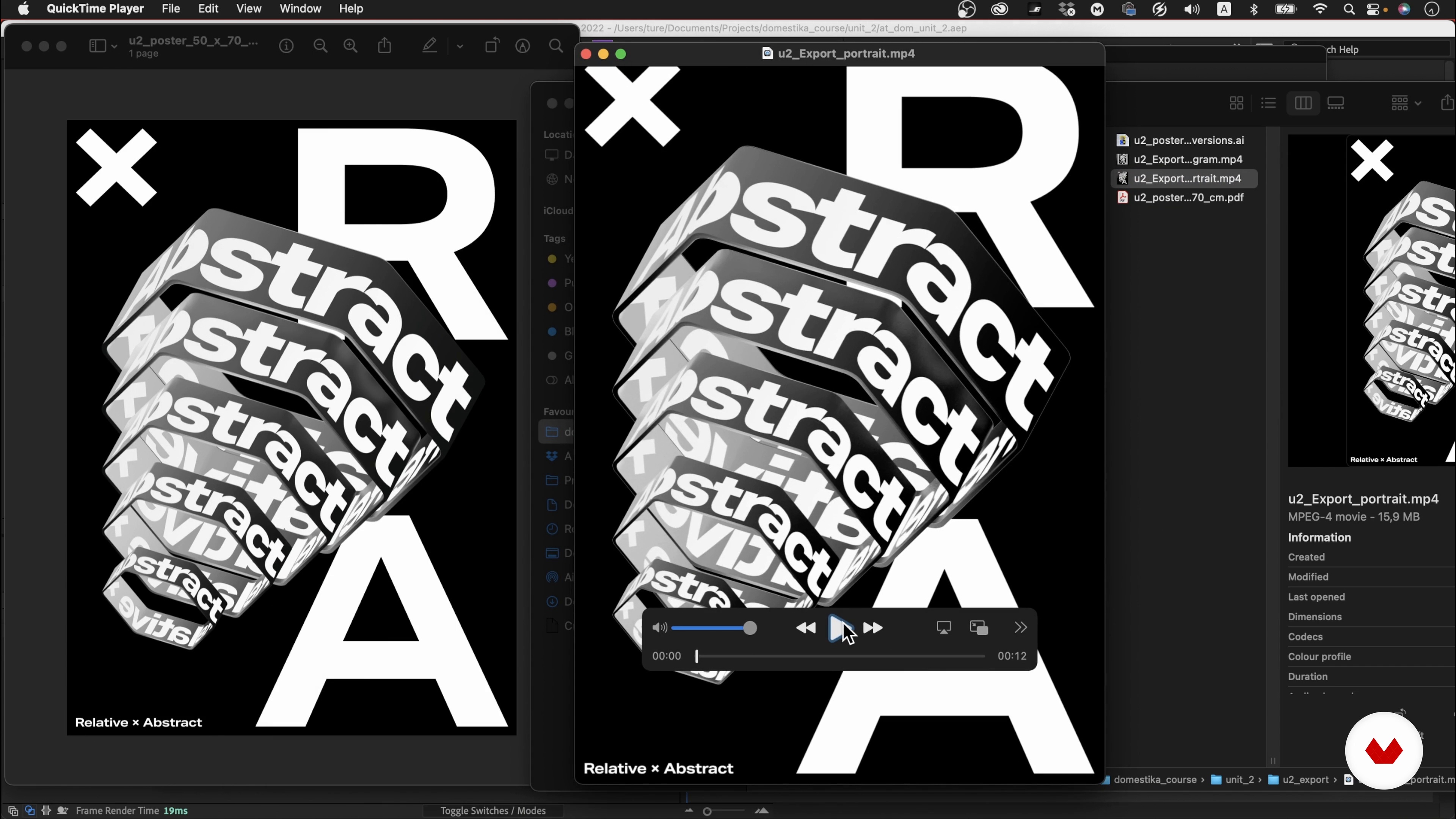Switch Finder to gallery view
The width and height of the screenshot is (1456, 819).
pos(1336,103)
